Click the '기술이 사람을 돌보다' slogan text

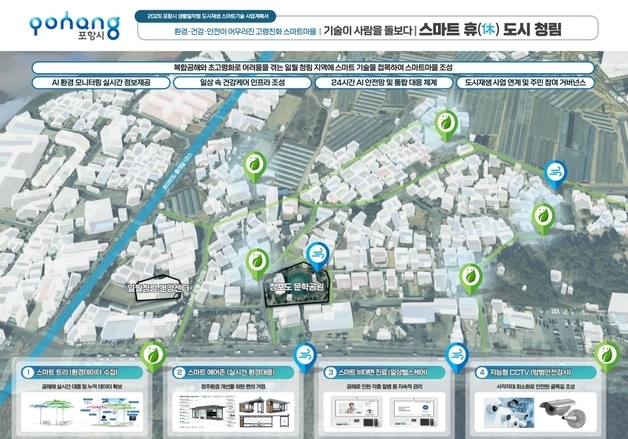pos(368,30)
